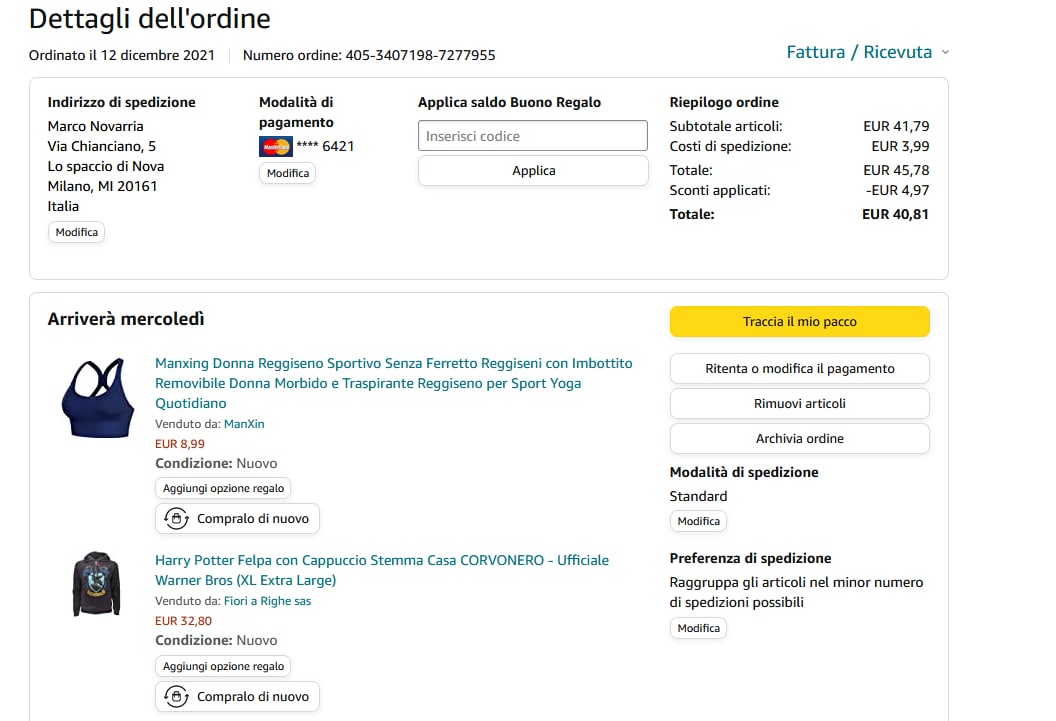Click the Corvonero hoodie product thumbnail
1056x721 pixels.
point(96,583)
